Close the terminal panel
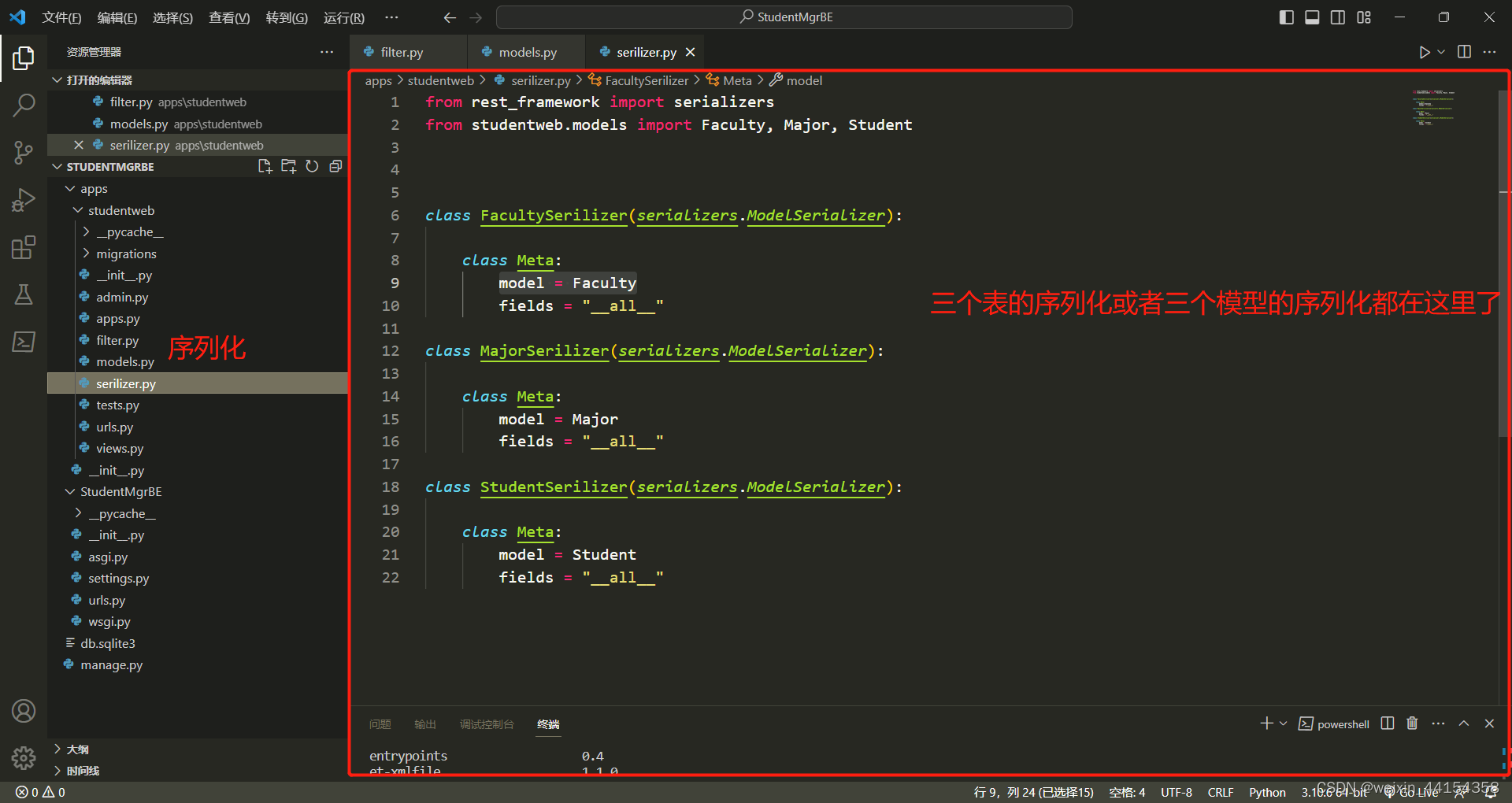 click(1489, 723)
